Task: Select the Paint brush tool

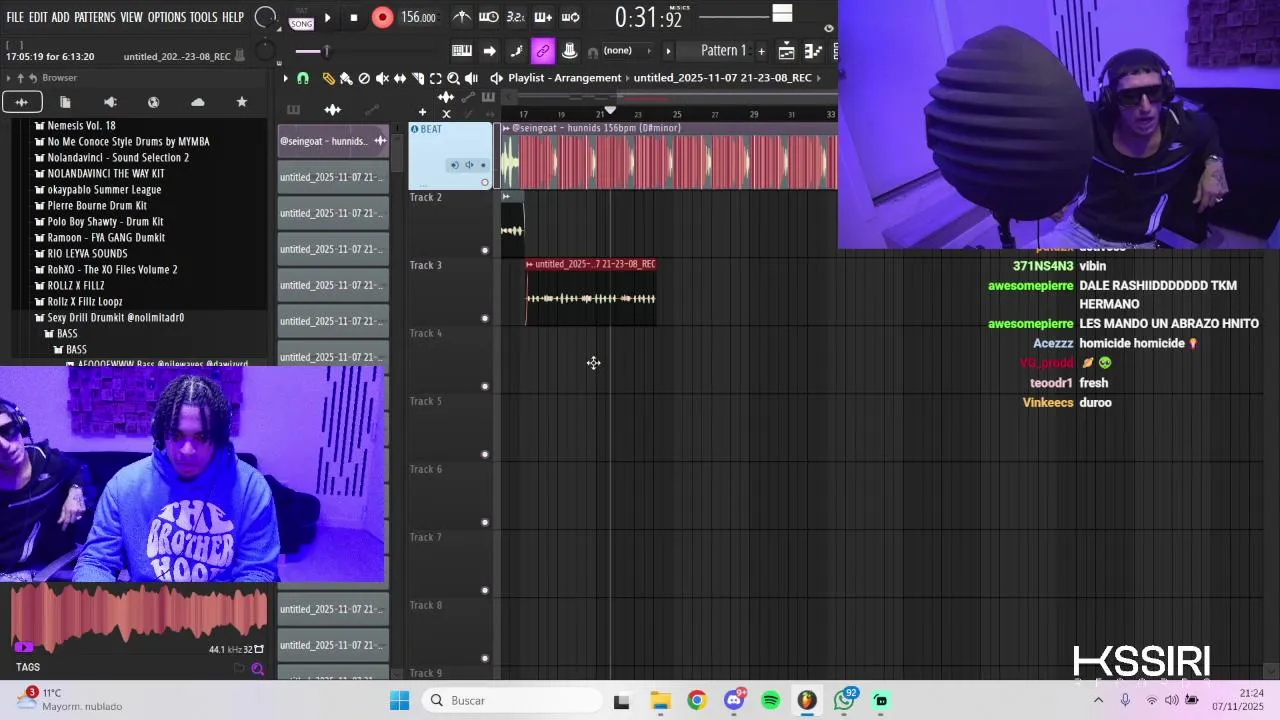Action: (x=346, y=78)
